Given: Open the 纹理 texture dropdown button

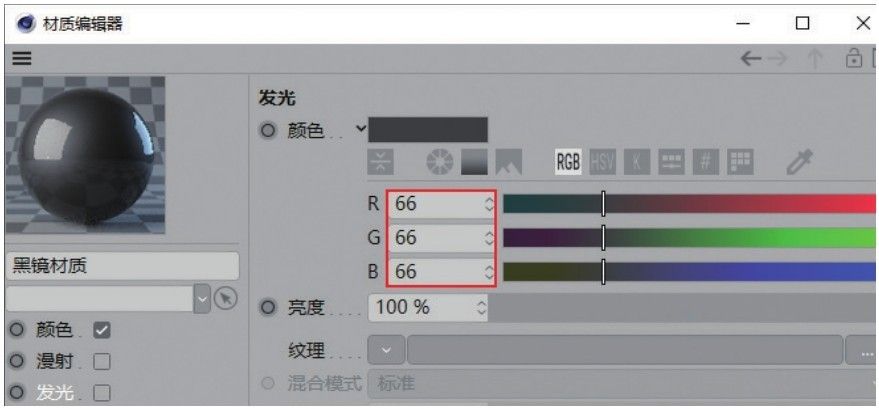Looking at the screenshot, I should coord(387,350).
